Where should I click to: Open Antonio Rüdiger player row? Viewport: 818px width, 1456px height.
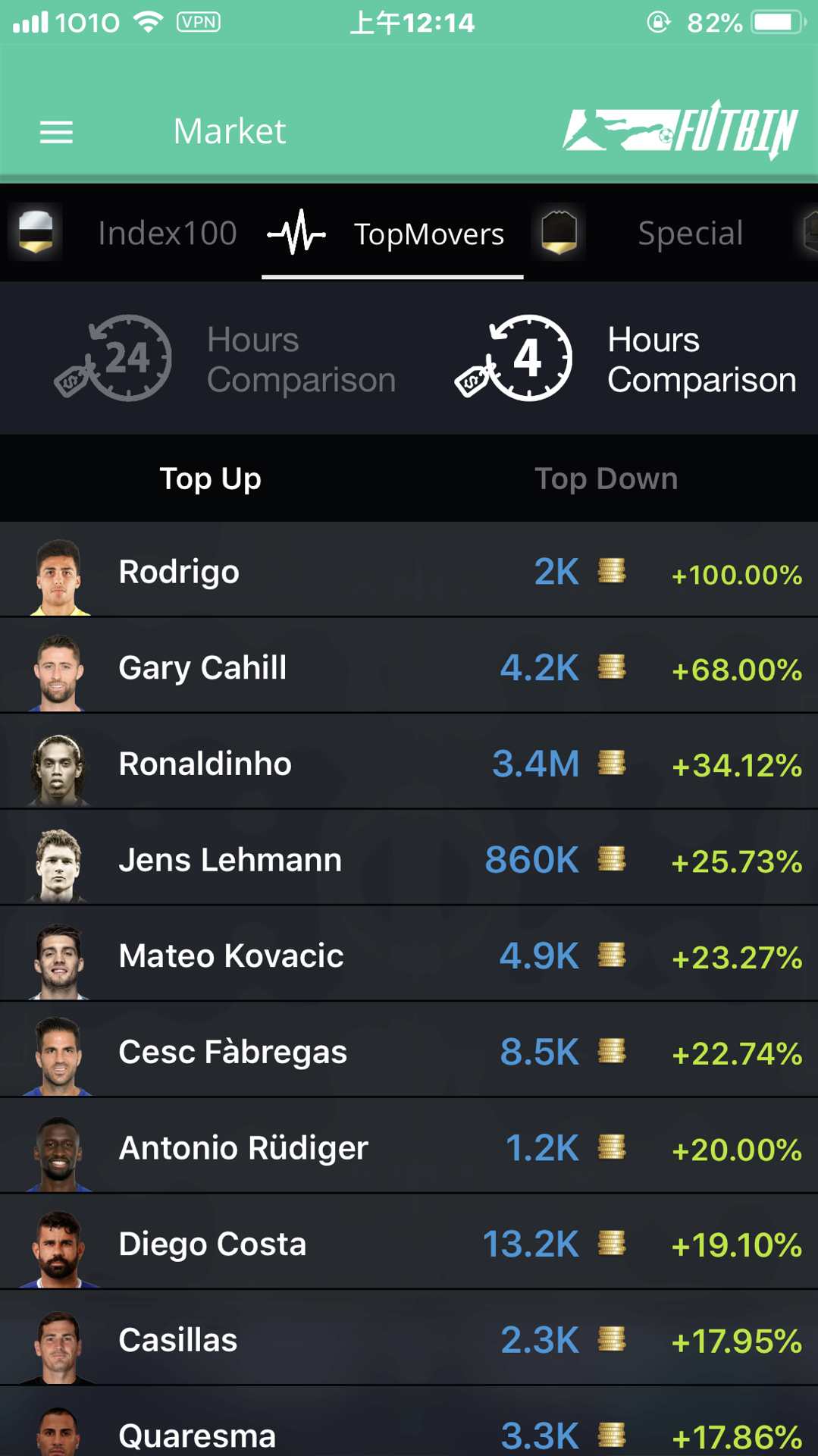click(409, 1147)
